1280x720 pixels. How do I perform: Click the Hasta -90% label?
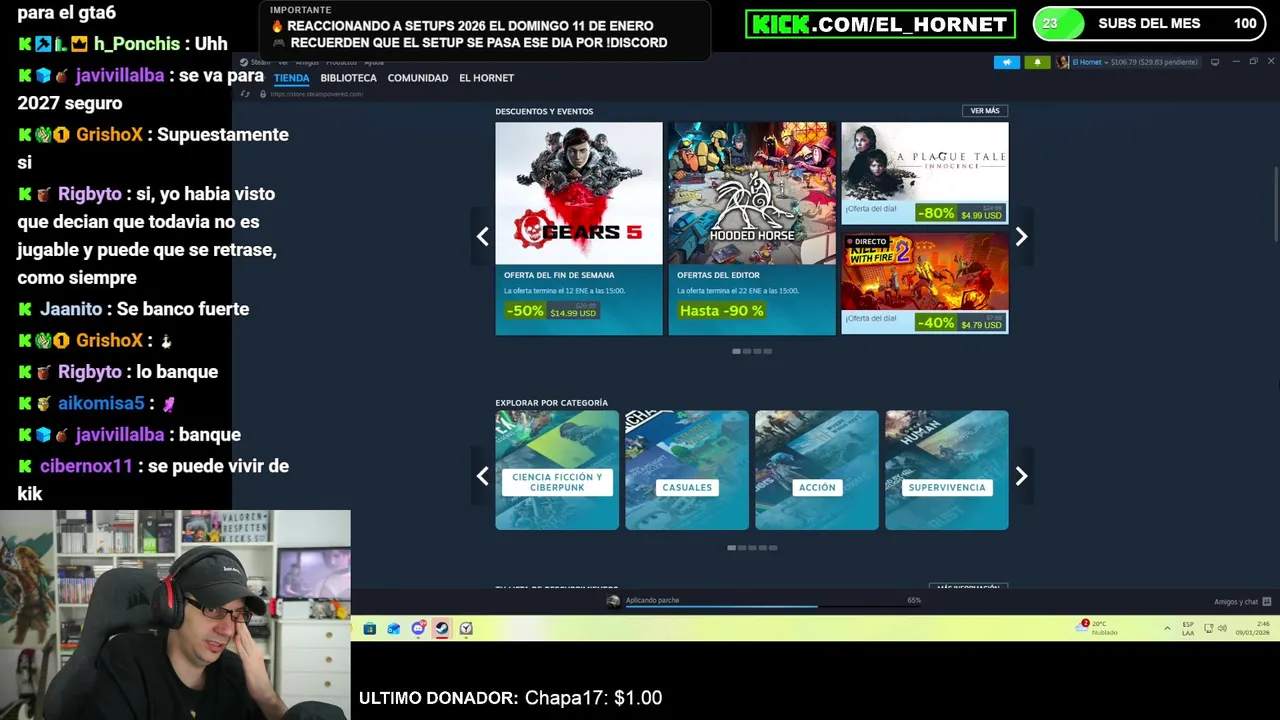(721, 311)
